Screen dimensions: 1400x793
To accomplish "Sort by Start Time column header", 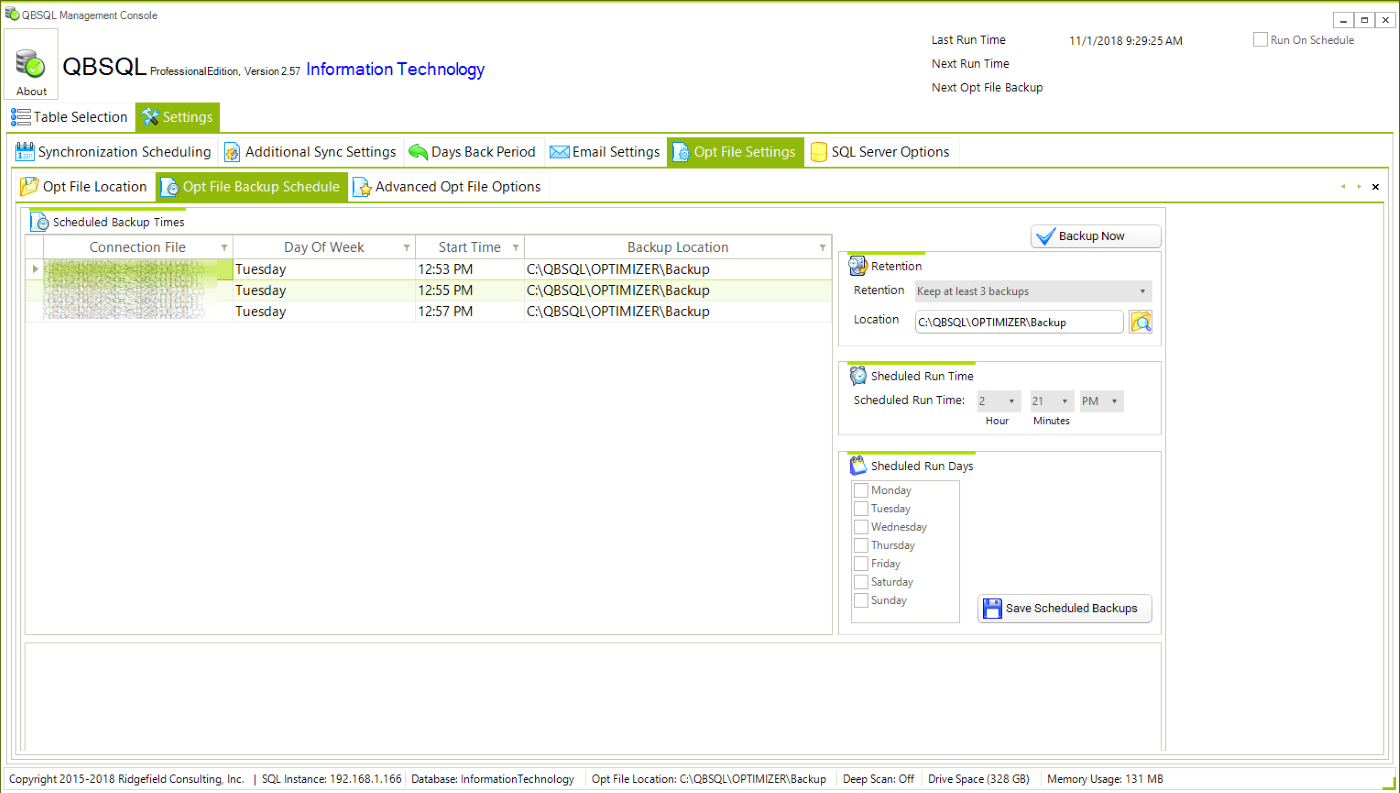I will 469,248.
